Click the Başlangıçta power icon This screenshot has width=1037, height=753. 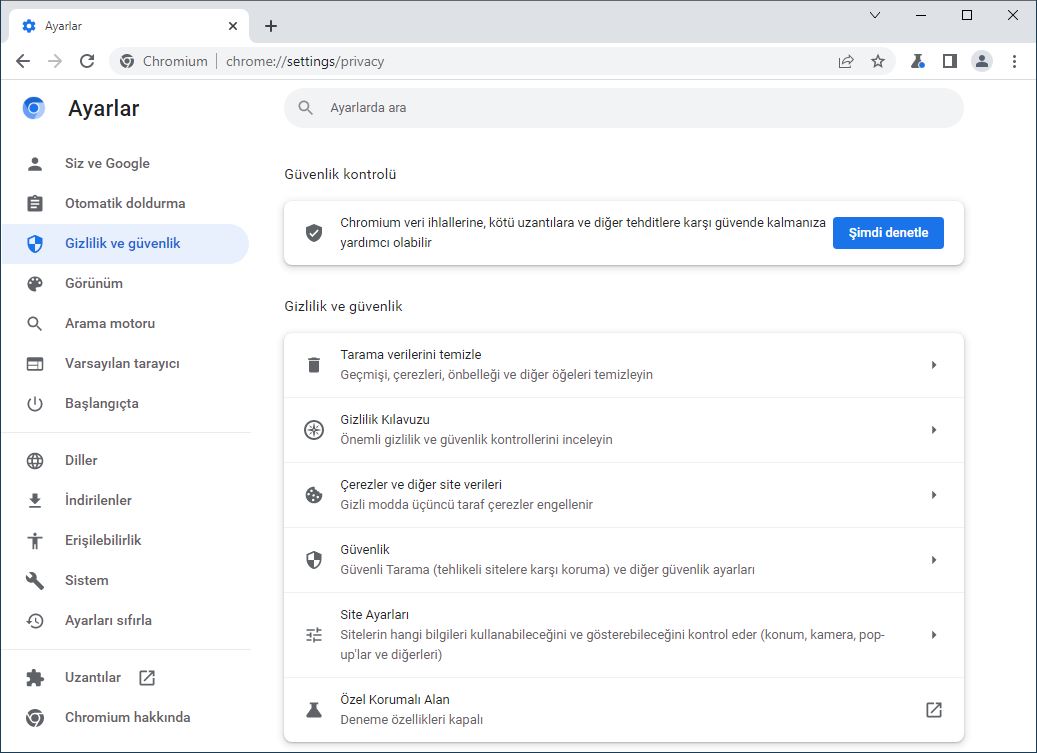coord(35,403)
